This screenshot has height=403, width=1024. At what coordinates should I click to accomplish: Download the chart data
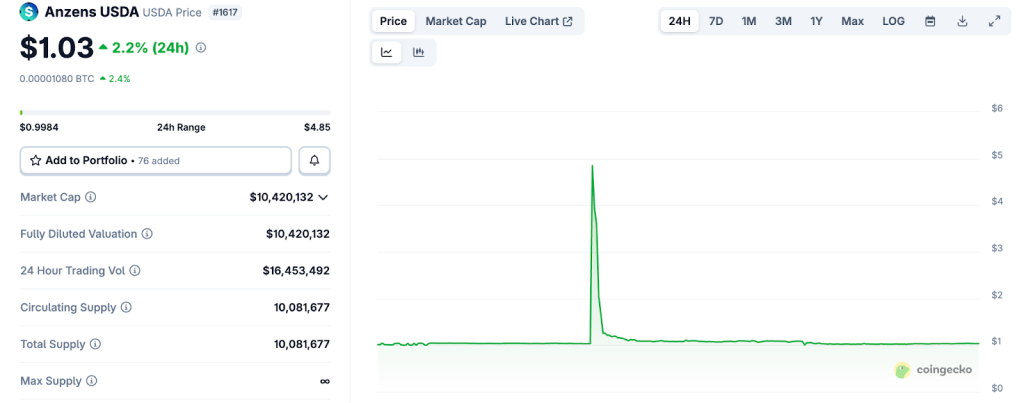tap(962, 21)
